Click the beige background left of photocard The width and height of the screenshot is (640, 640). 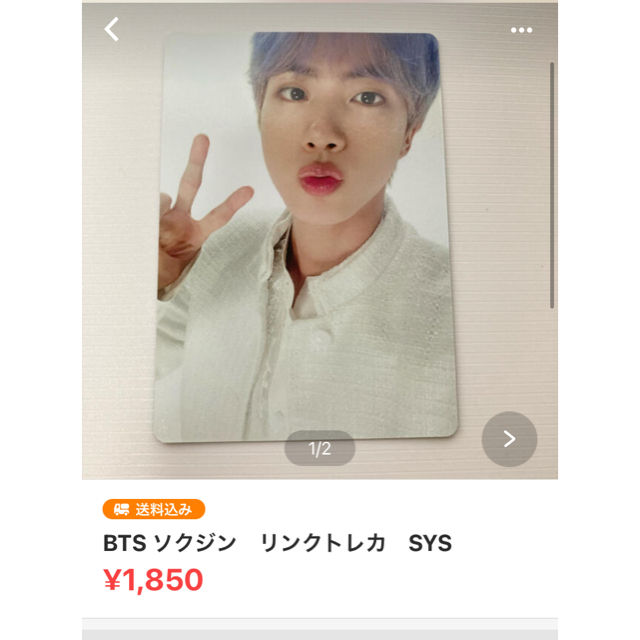click(118, 245)
